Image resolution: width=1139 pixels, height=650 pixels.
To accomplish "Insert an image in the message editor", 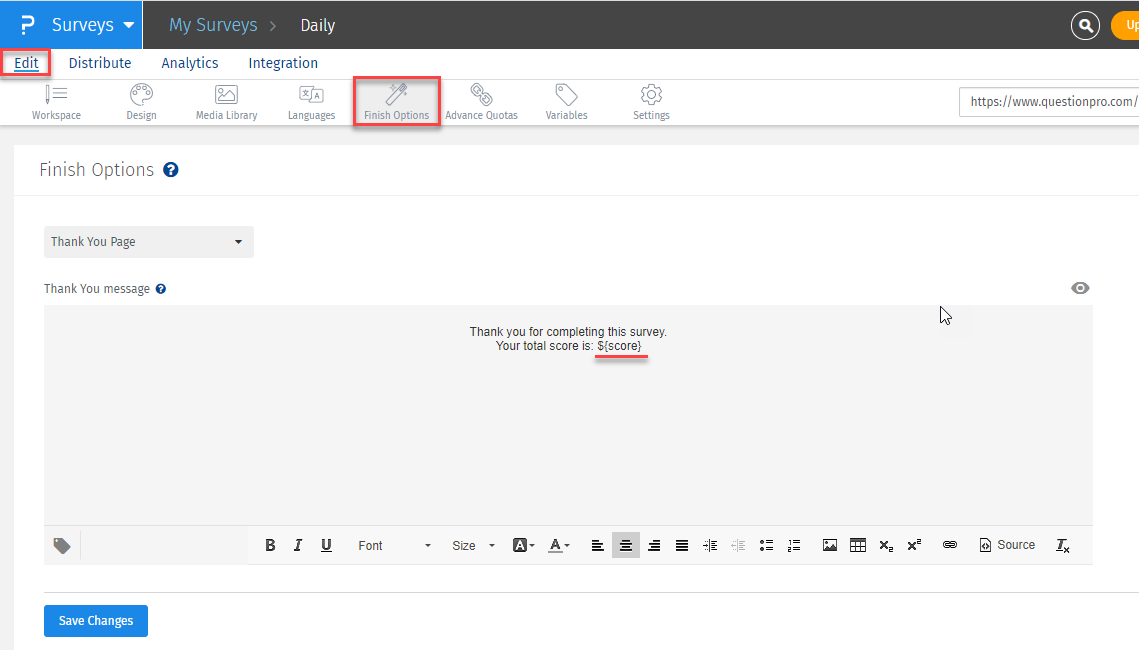I will 829,545.
